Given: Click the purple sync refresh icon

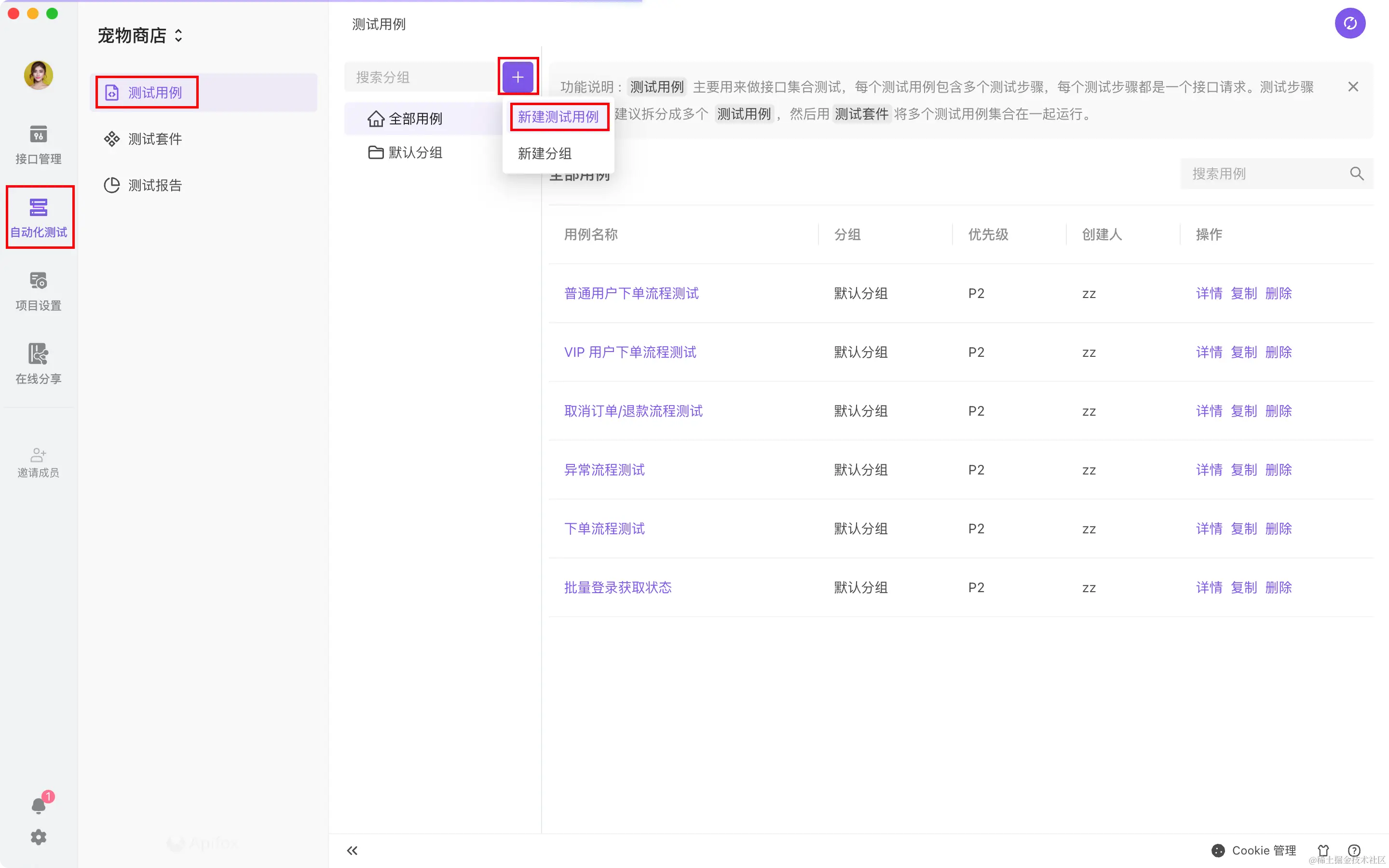Looking at the screenshot, I should pos(1349,24).
